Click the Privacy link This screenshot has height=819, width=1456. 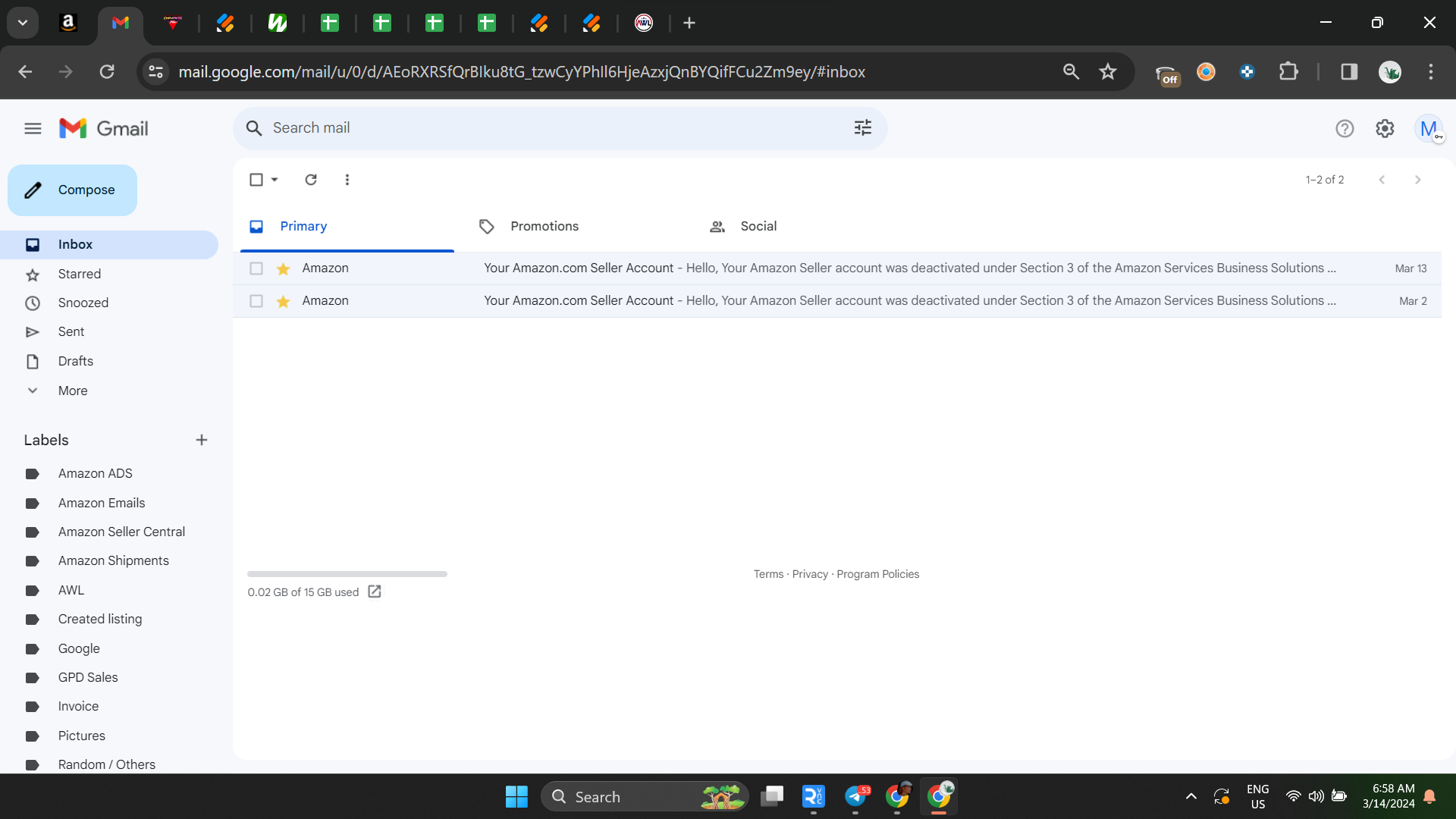pyautogui.click(x=810, y=575)
